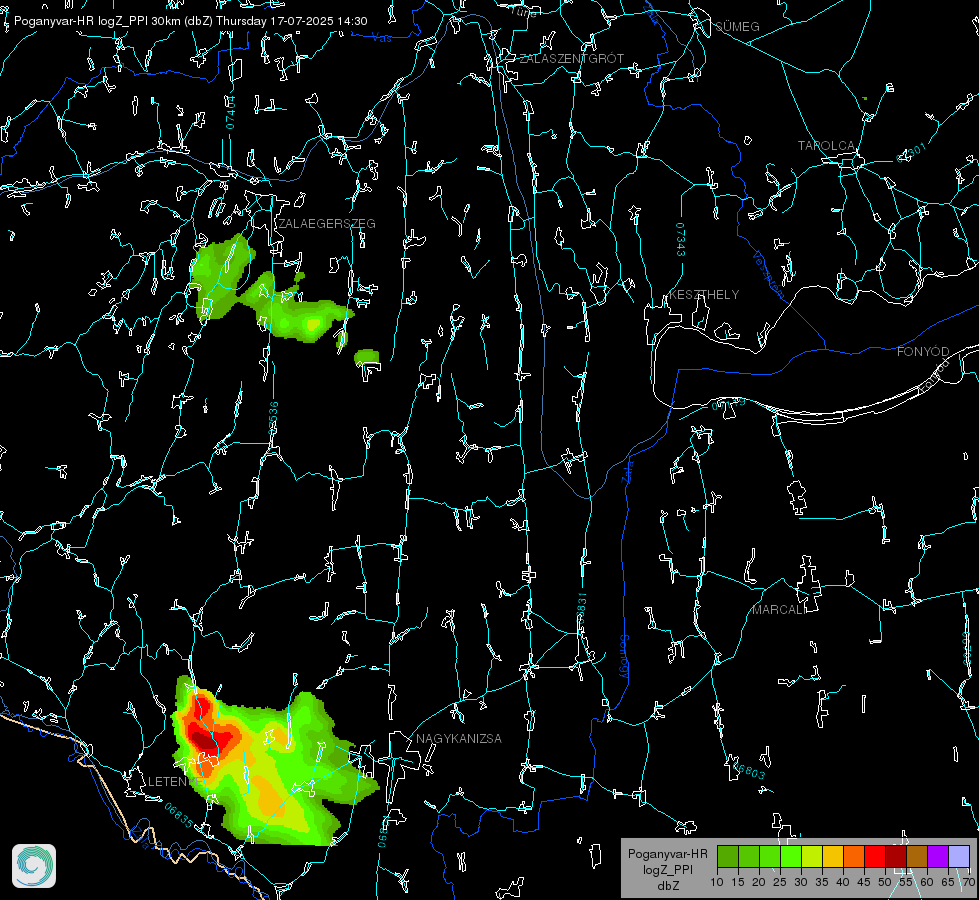Click the 60–65 dBZ purple legend swatch

pyautogui.click(x=938, y=856)
